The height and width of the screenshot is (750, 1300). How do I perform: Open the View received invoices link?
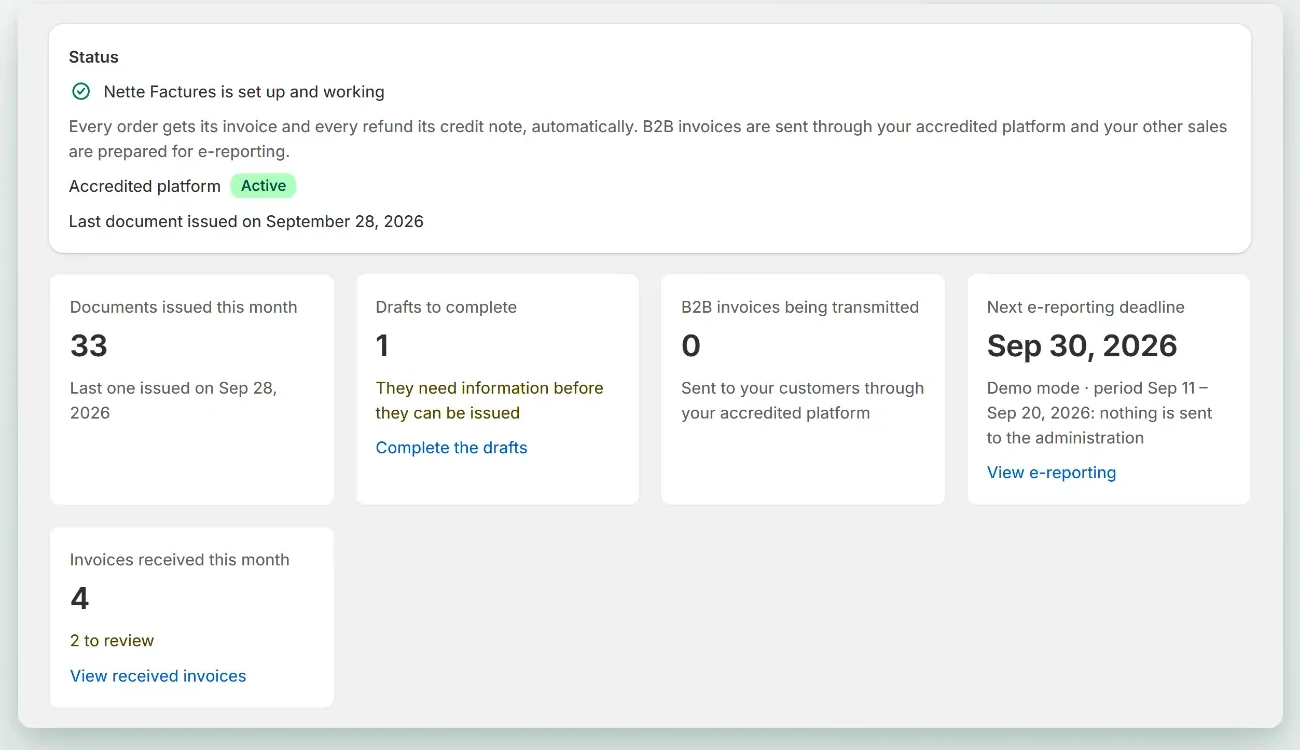[x=158, y=676]
